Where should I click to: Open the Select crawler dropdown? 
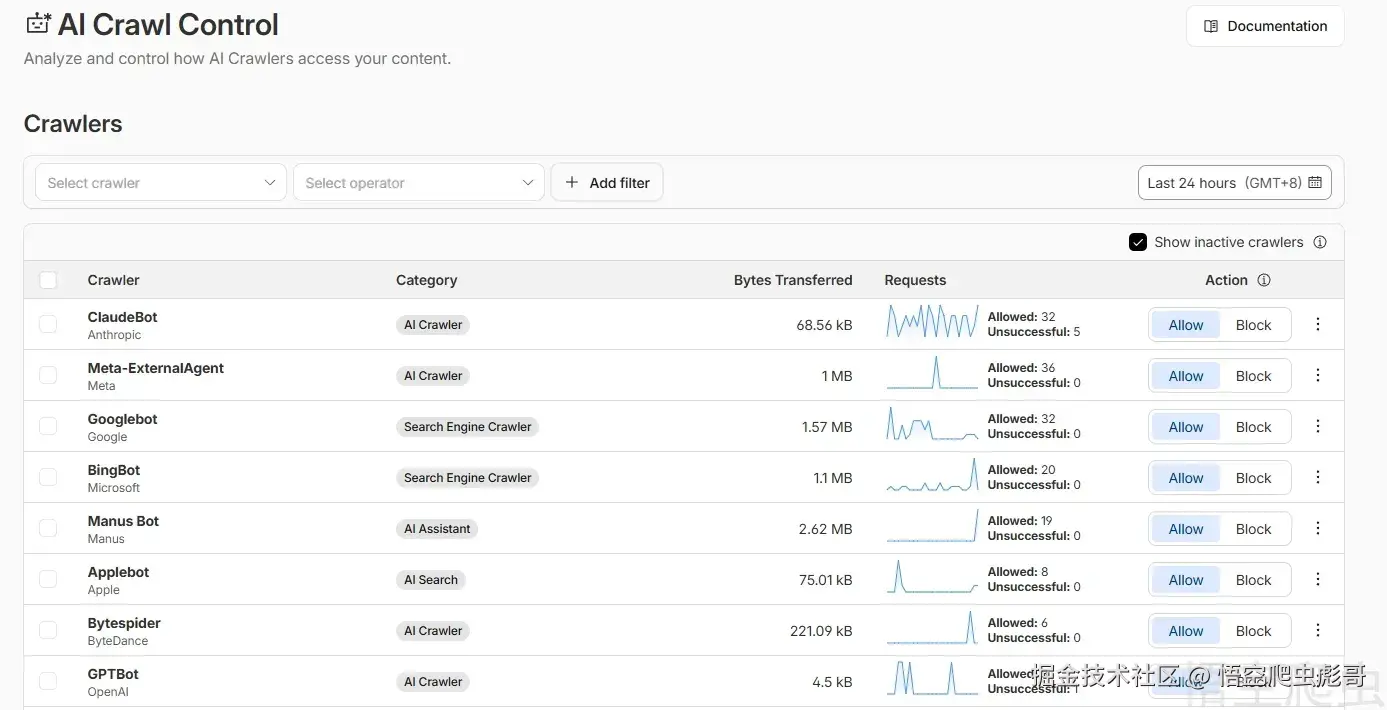[x=161, y=183]
